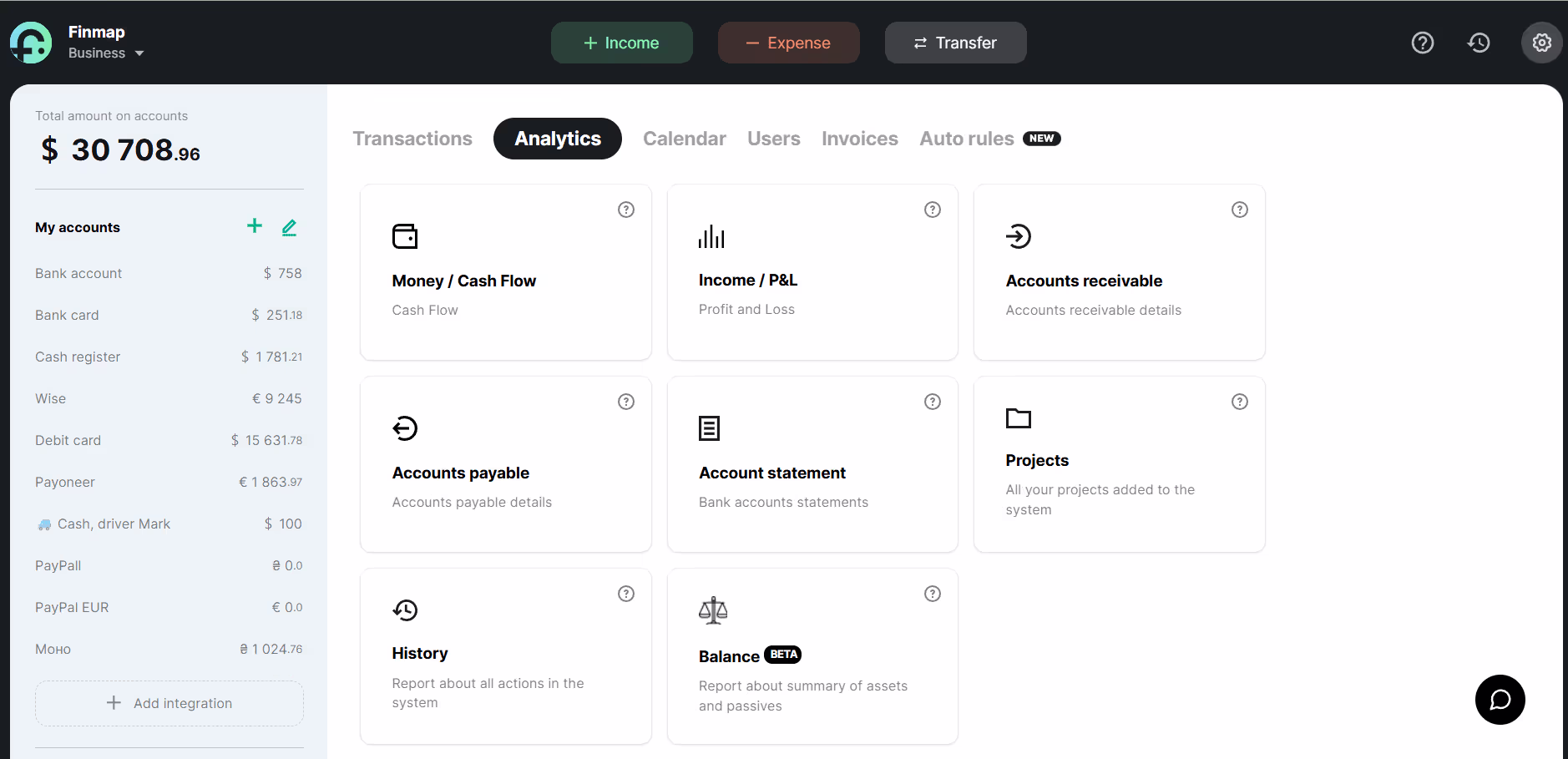The width and height of the screenshot is (1568, 759).
Task: Click Add integration in the sidebar
Action: click(x=169, y=702)
